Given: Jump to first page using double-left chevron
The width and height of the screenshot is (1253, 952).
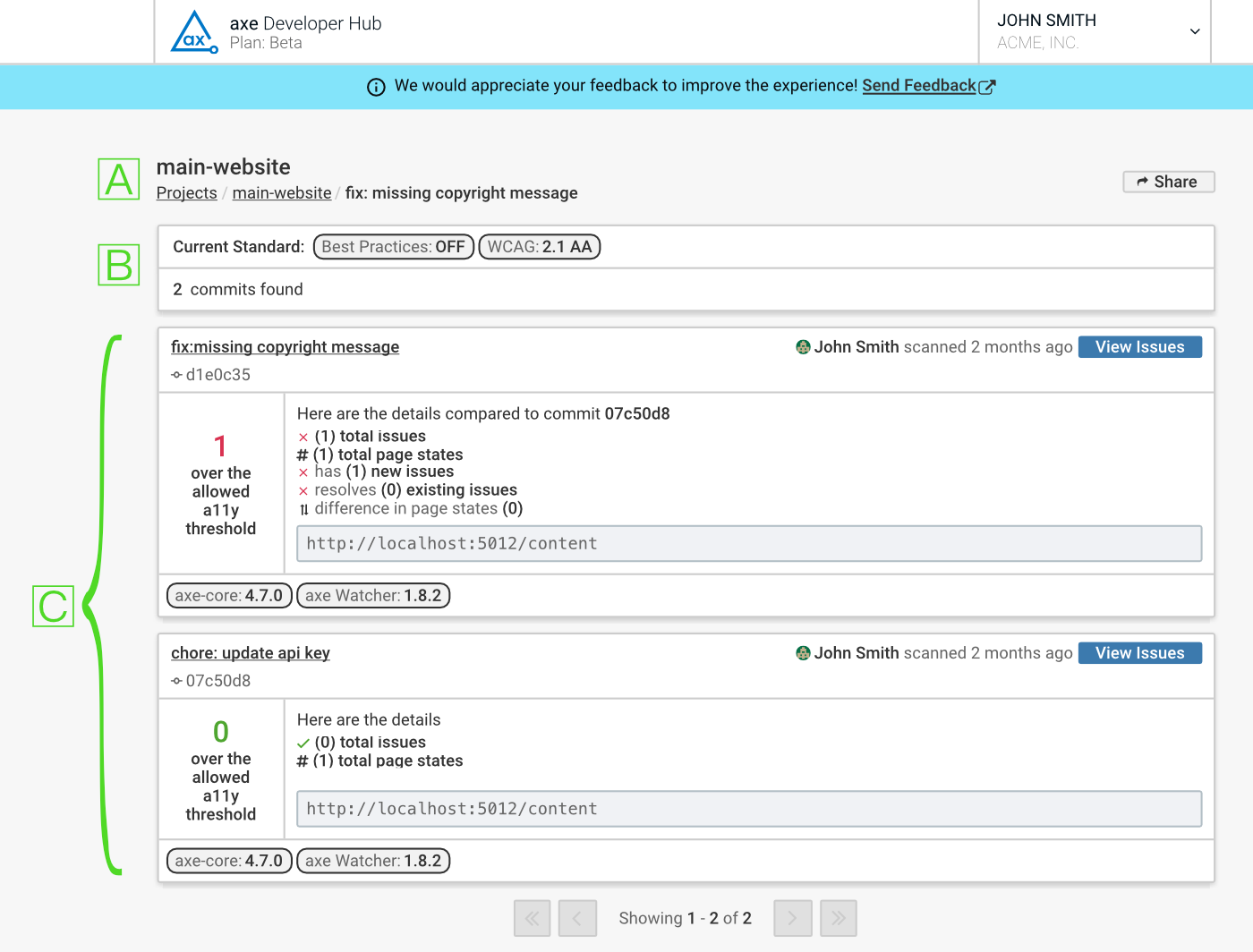Looking at the screenshot, I should (x=532, y=918).
